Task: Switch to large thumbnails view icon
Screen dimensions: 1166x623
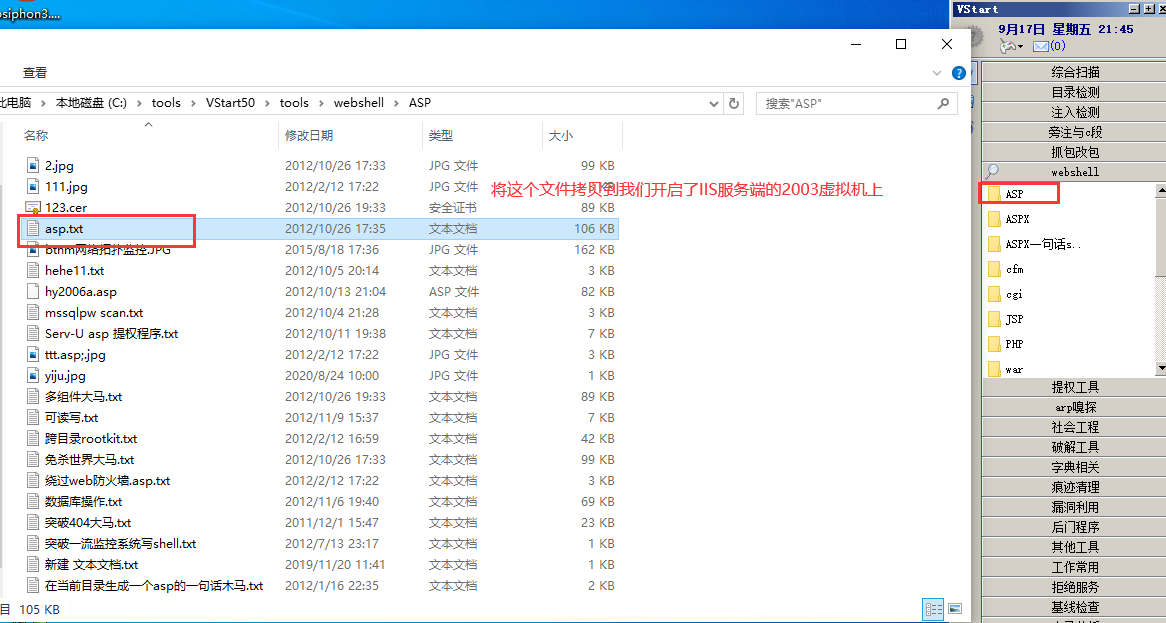Action: tap(955, 608)
